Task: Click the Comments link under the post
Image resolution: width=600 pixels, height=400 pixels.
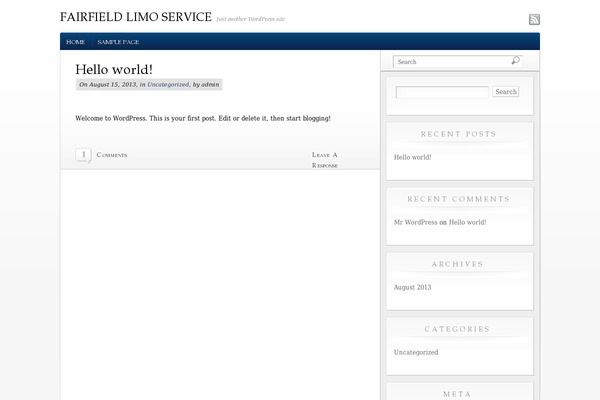Action: 112,155
